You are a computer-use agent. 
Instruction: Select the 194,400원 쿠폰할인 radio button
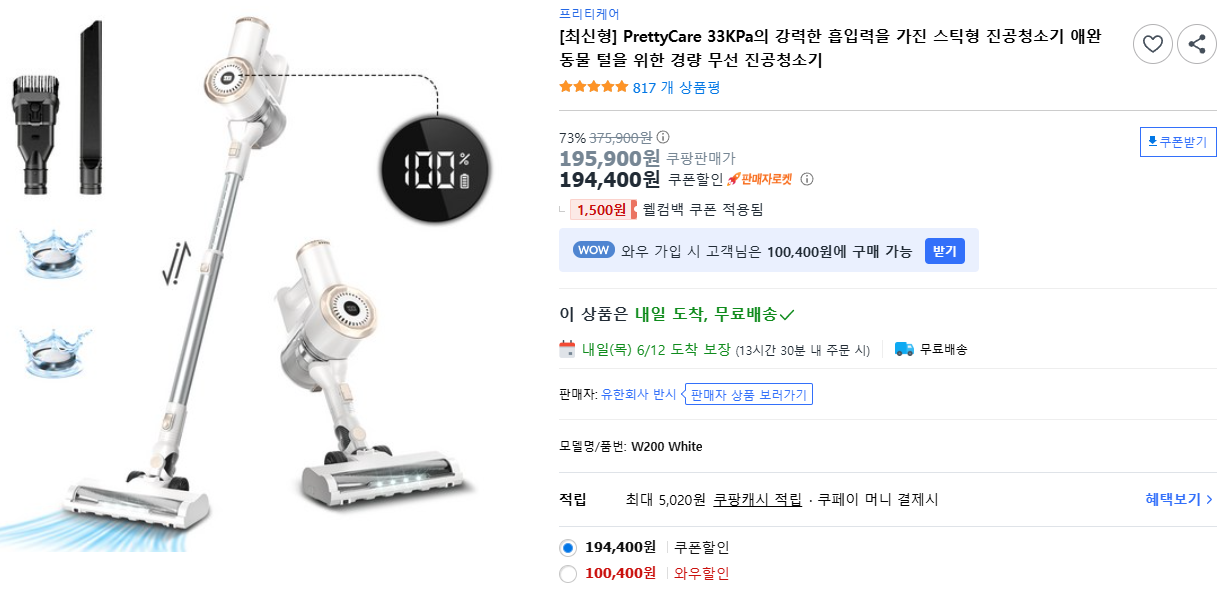click(567, 549)
